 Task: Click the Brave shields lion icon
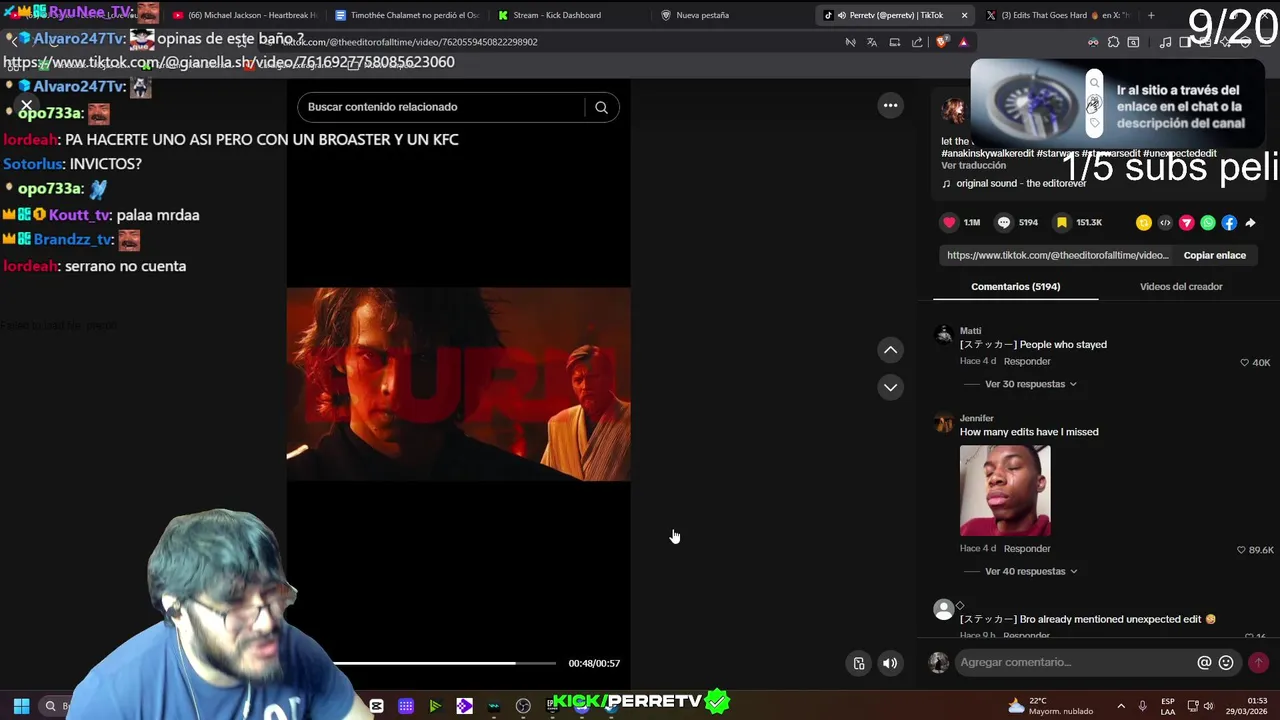point(942,42)
